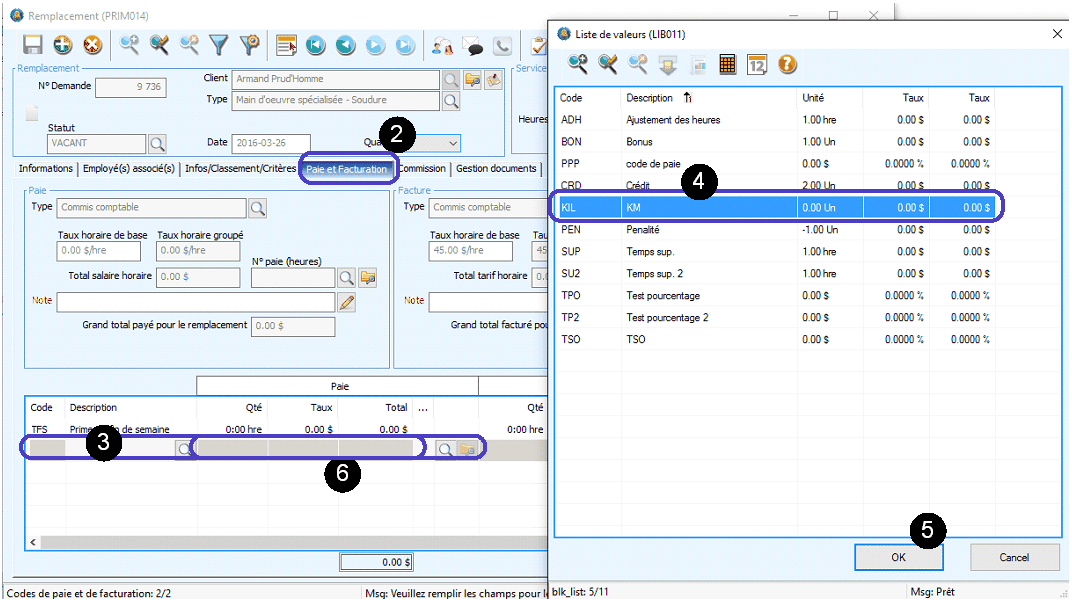The width and height of the screenshot is (1072, 600).
Task: Open the lookup beside the Statut field
Action: 157,144
